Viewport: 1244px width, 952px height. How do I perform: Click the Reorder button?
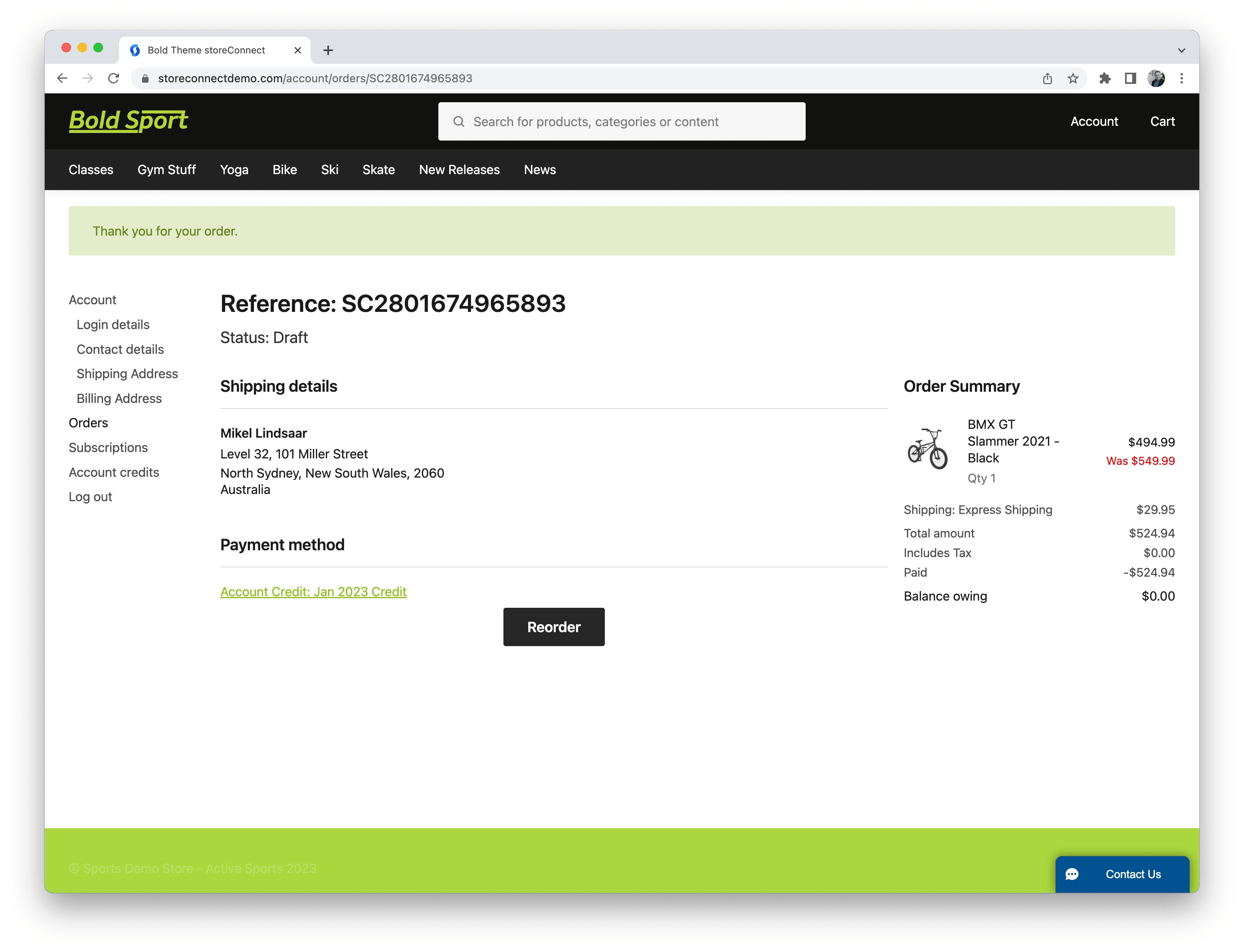click(553, 627)
